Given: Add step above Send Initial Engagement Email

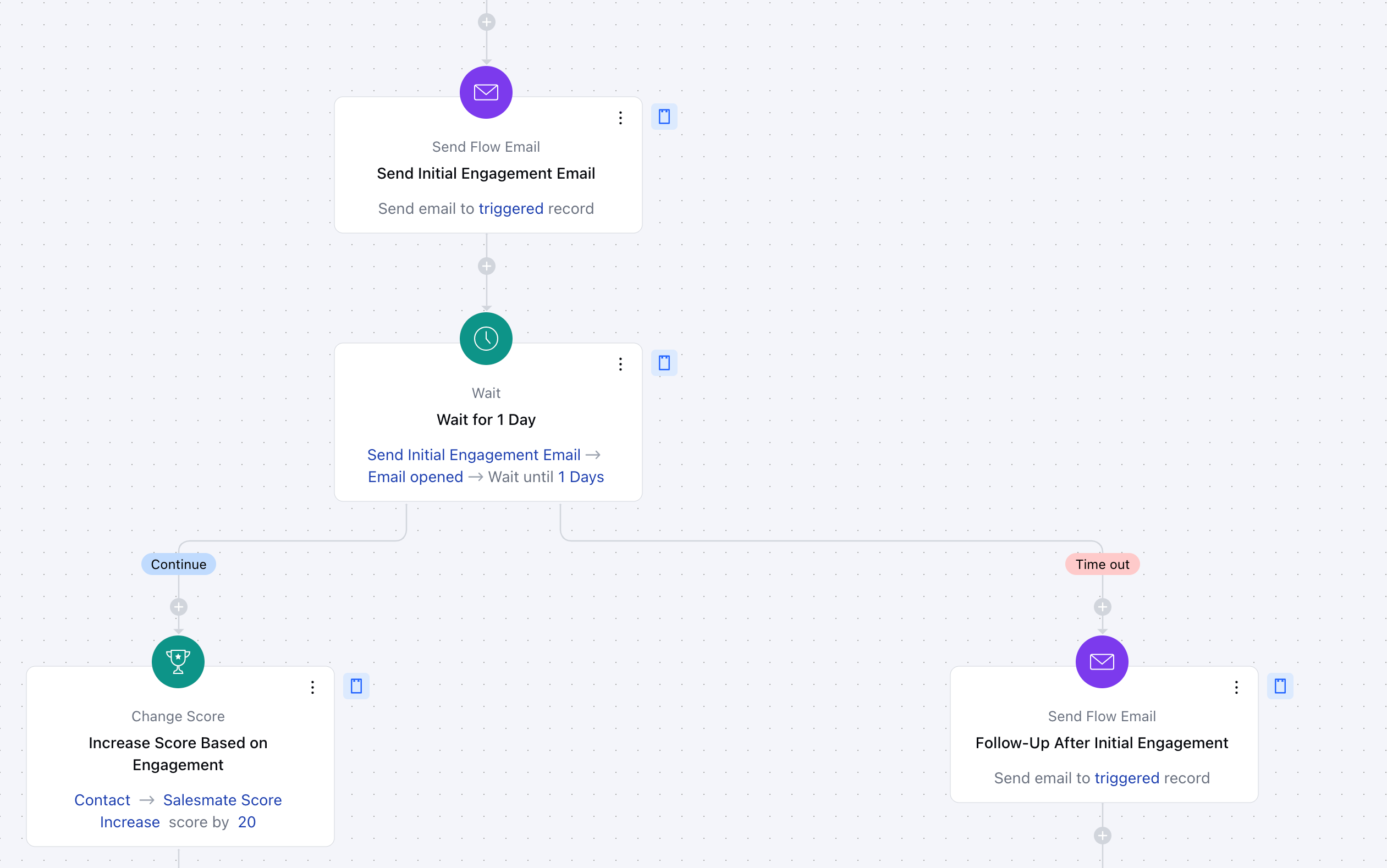Looking at the screenshot, I should click(487, 23).
